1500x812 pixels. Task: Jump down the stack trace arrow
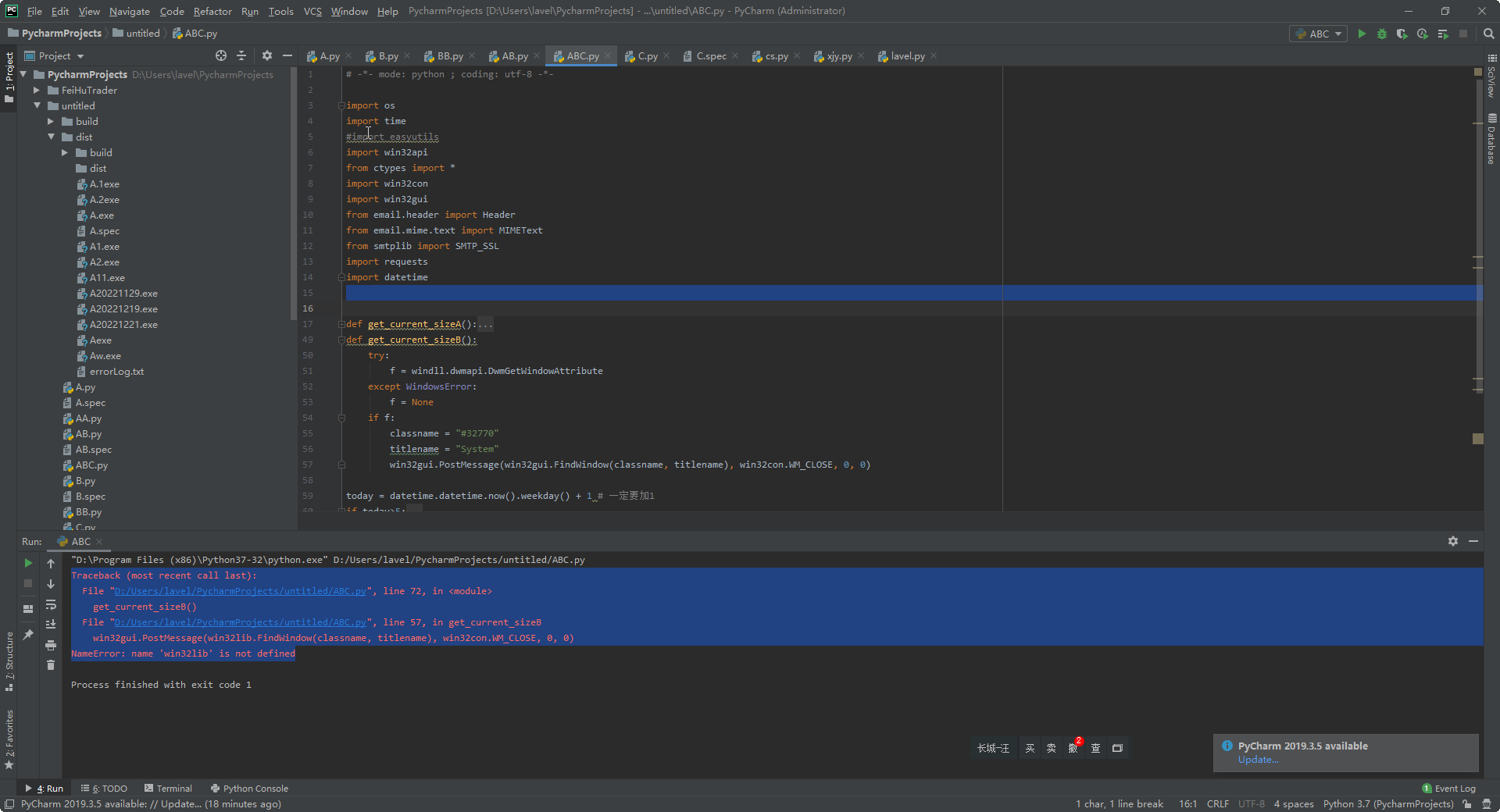point(51,584)
